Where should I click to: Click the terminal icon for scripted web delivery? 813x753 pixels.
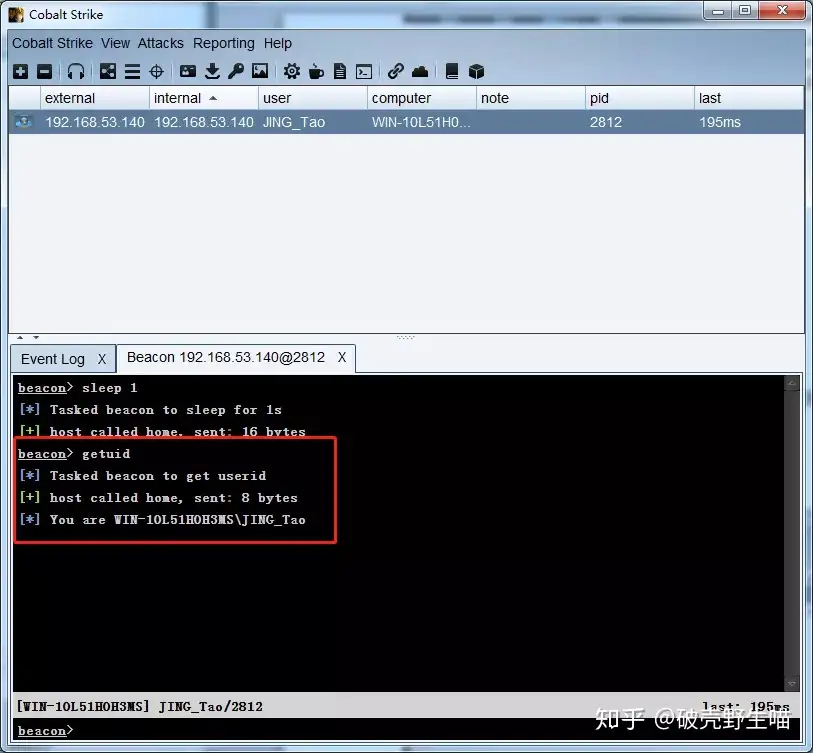[x=364, y=71]
